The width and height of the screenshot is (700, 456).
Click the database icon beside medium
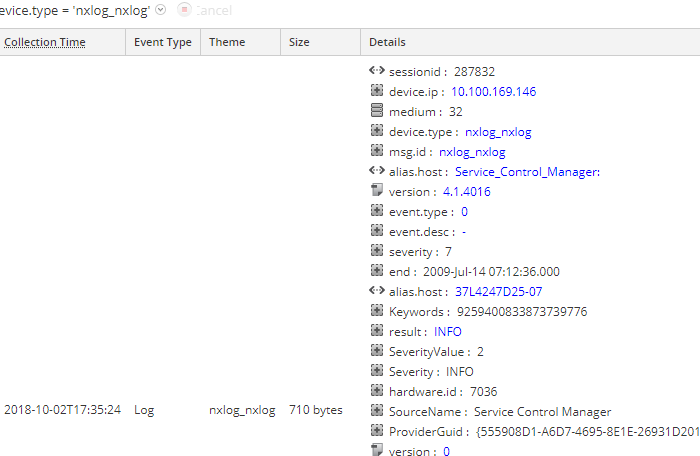coord(376,111)
